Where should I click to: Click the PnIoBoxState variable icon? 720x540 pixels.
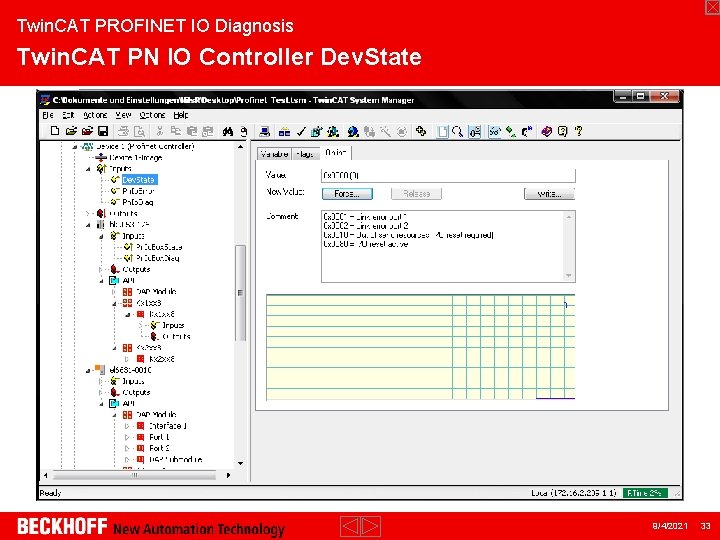pos(128,247)
